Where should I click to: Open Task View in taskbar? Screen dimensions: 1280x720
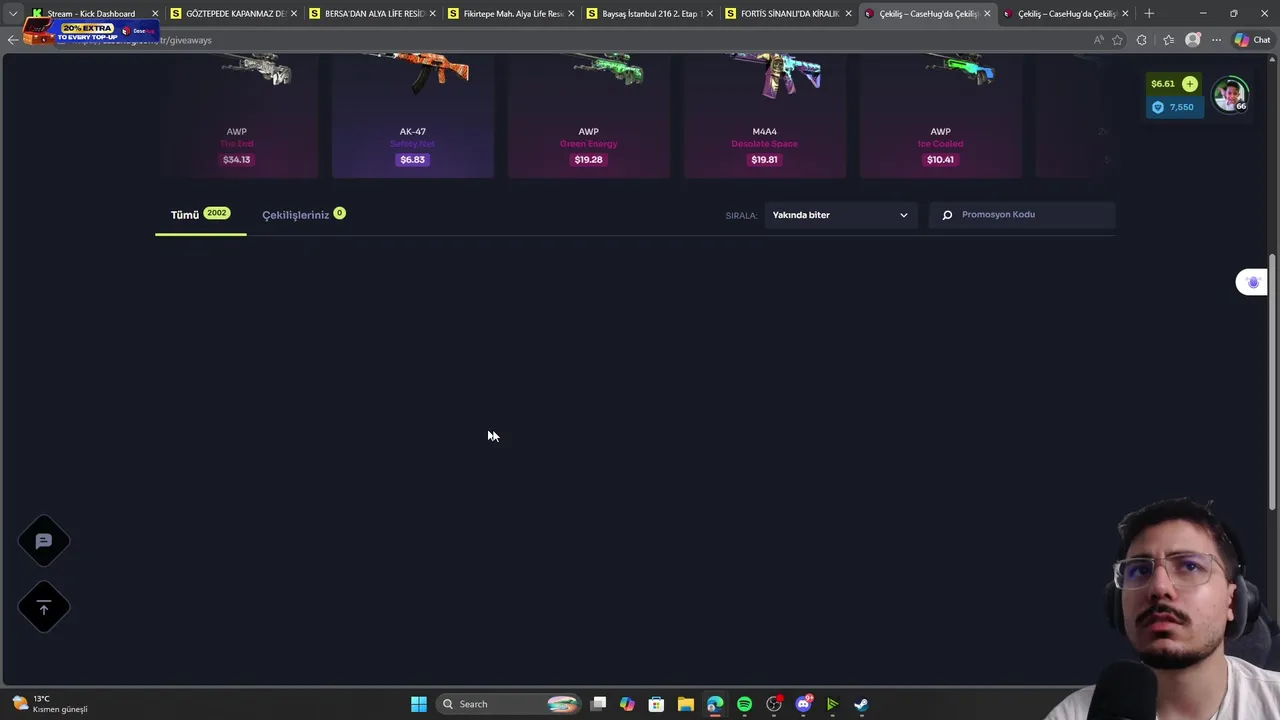click(x=598, y=704)
